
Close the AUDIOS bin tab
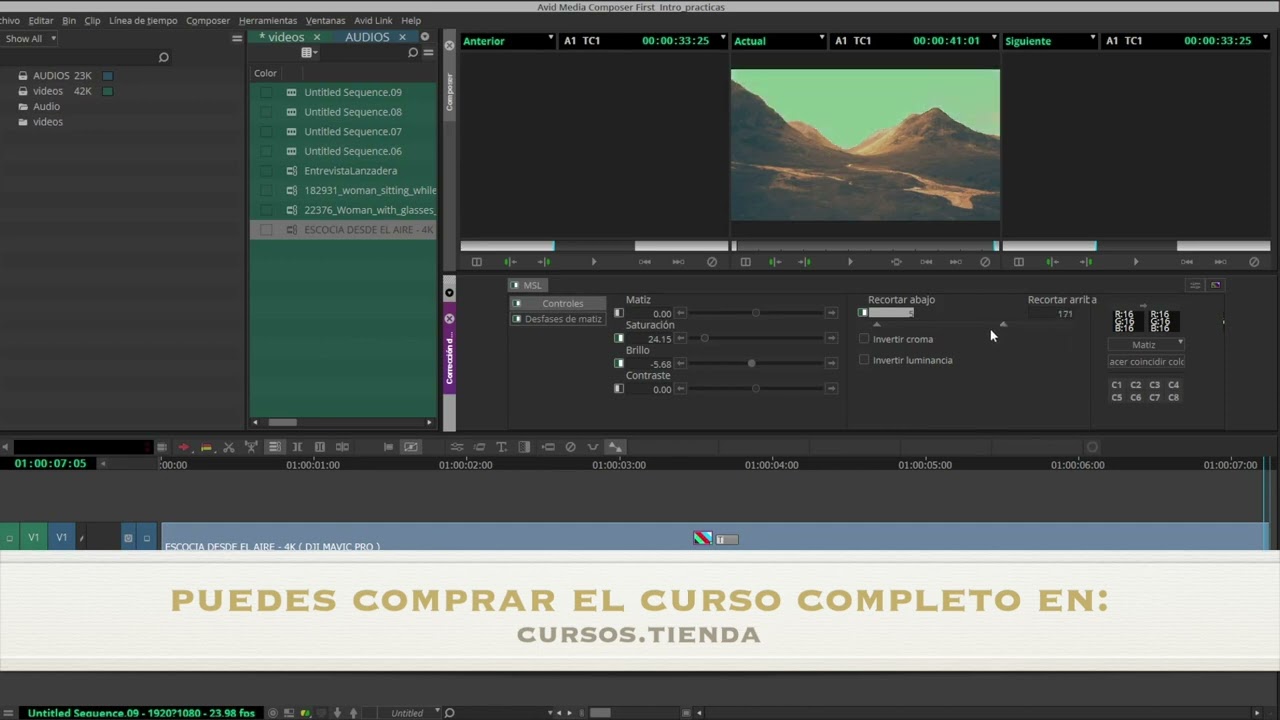pyautogui.click(x=403, y=37)
